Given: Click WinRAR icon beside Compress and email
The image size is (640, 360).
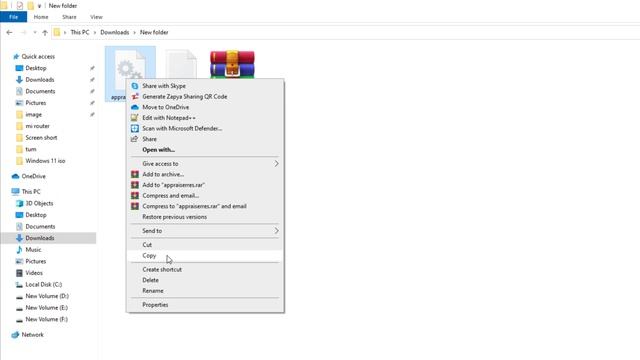Looking at the screenshot, I should [135, 196].
